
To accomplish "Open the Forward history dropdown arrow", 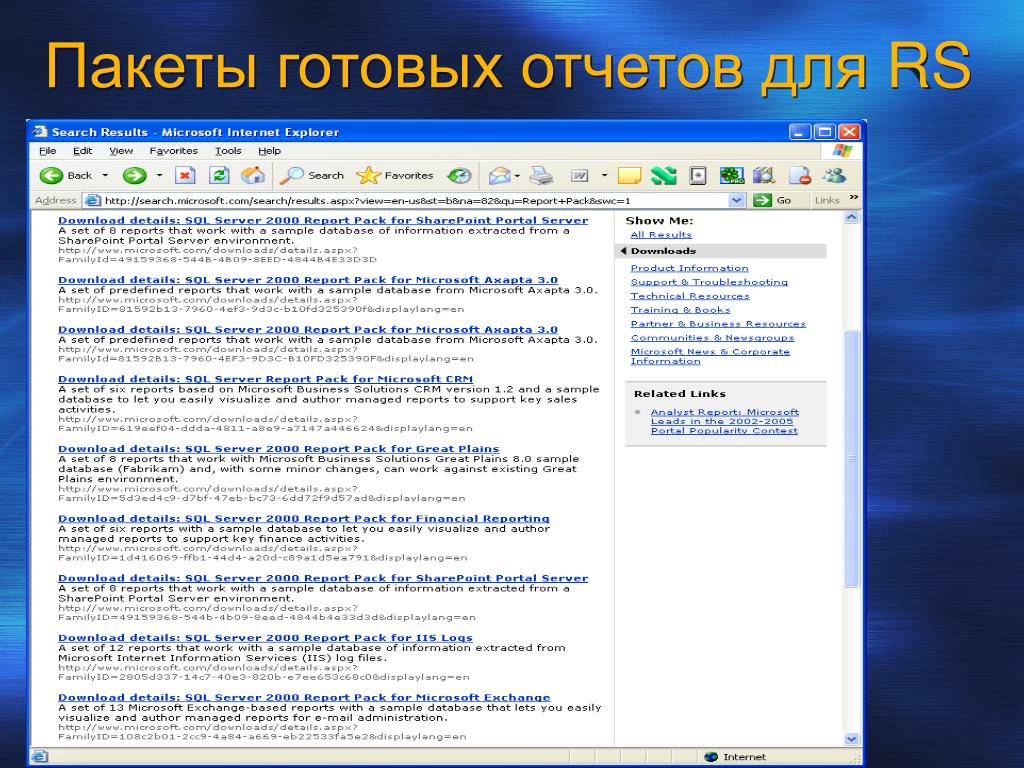I will (159, 175).
